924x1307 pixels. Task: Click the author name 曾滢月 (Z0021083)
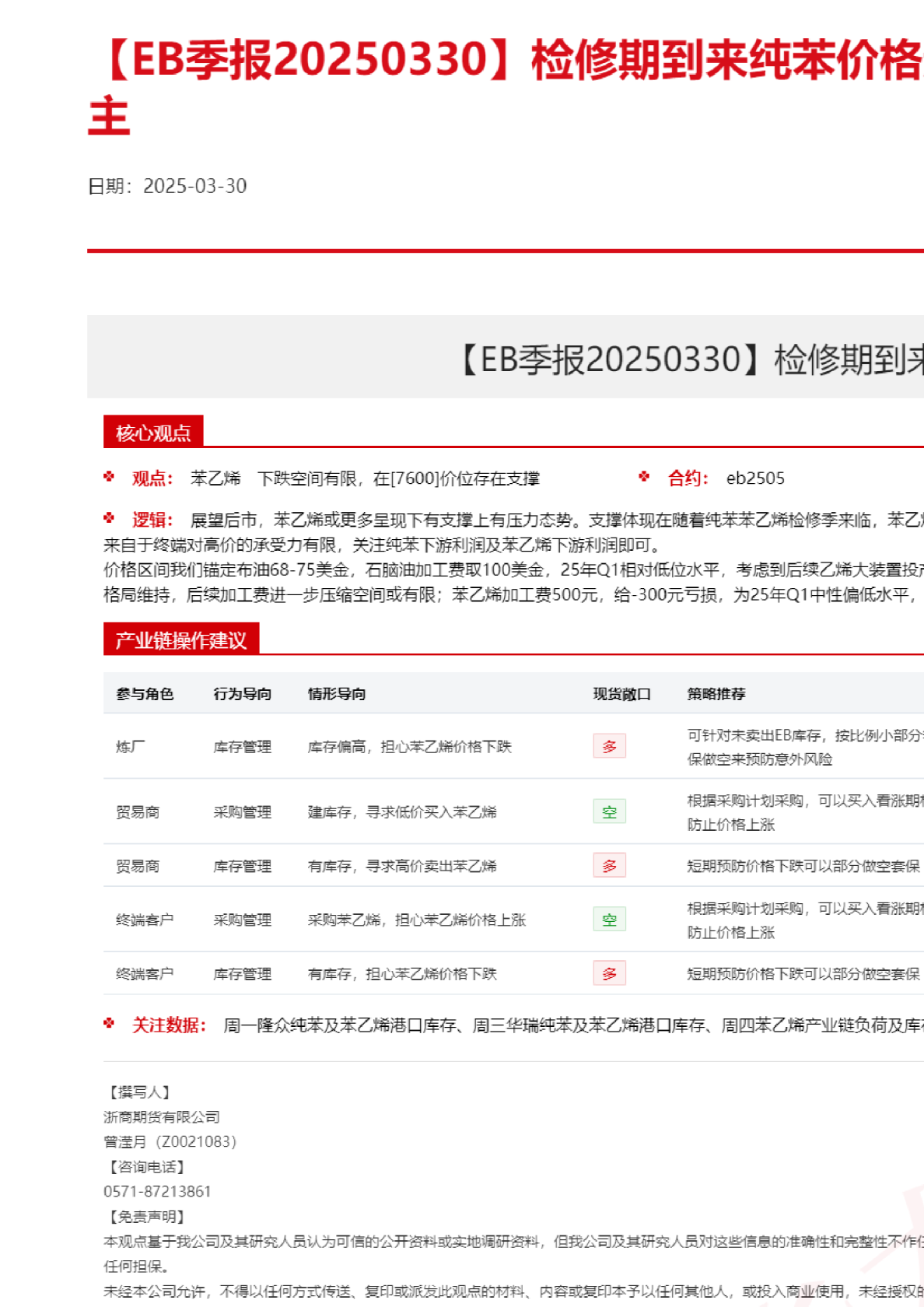170,1141
